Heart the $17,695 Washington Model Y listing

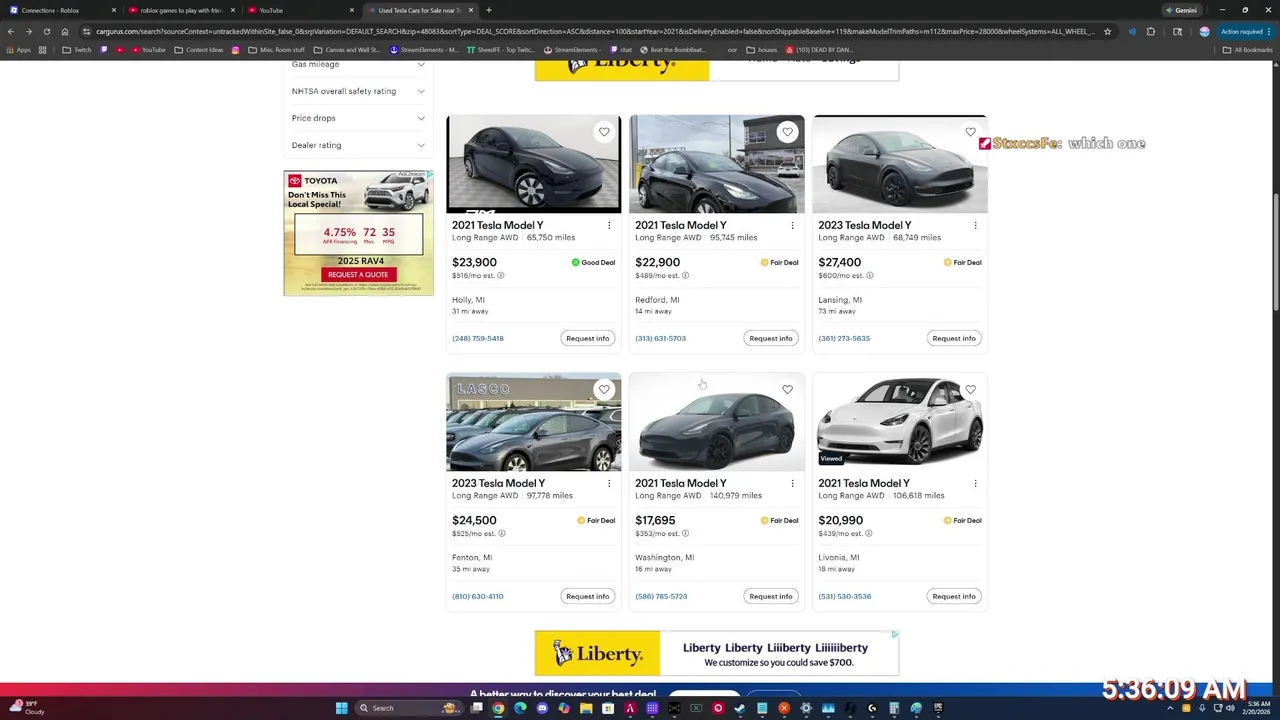pos(787,390)
